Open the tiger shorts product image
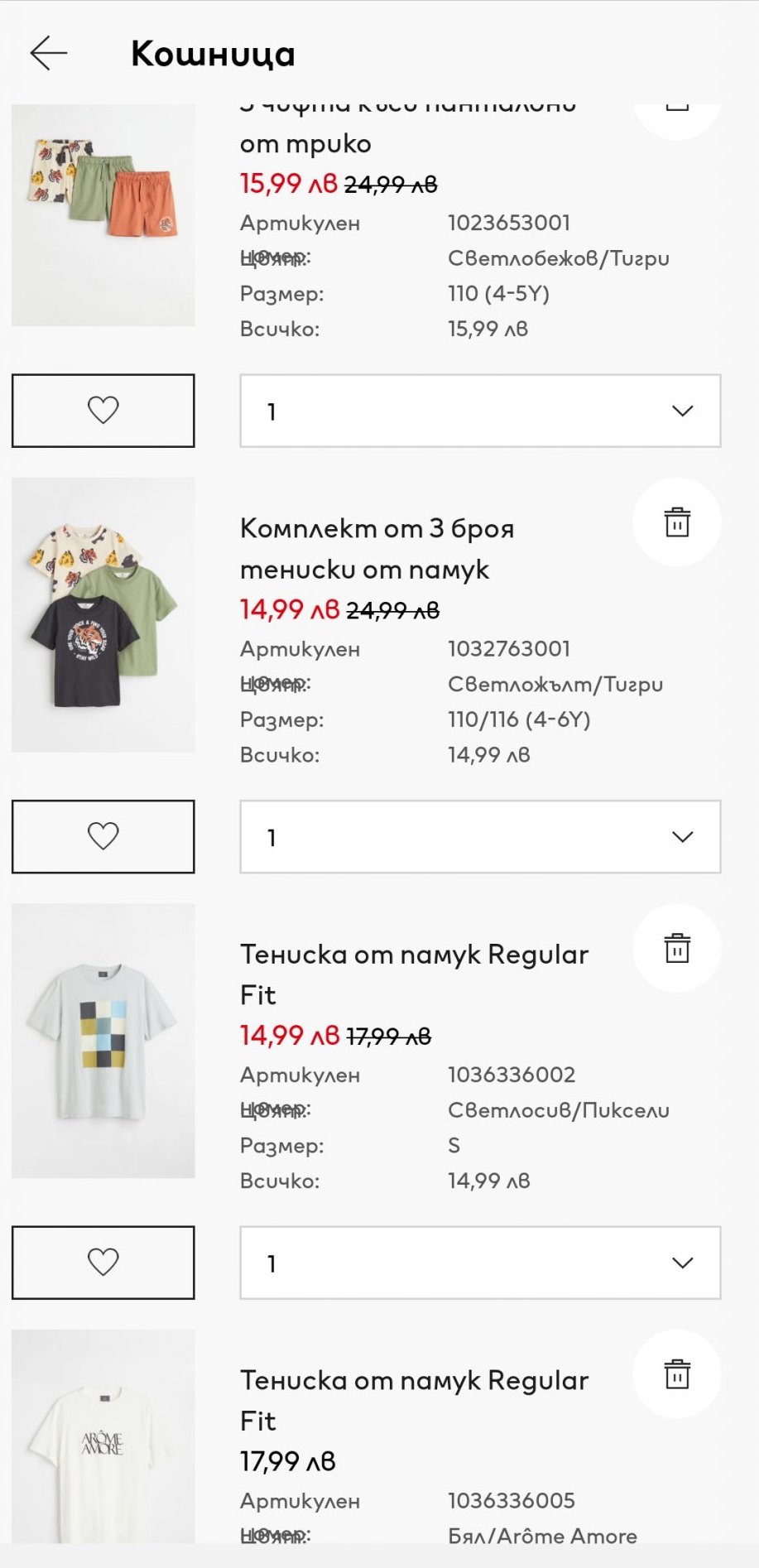This screenshot has height=1568, width=759. pos(103,214)
